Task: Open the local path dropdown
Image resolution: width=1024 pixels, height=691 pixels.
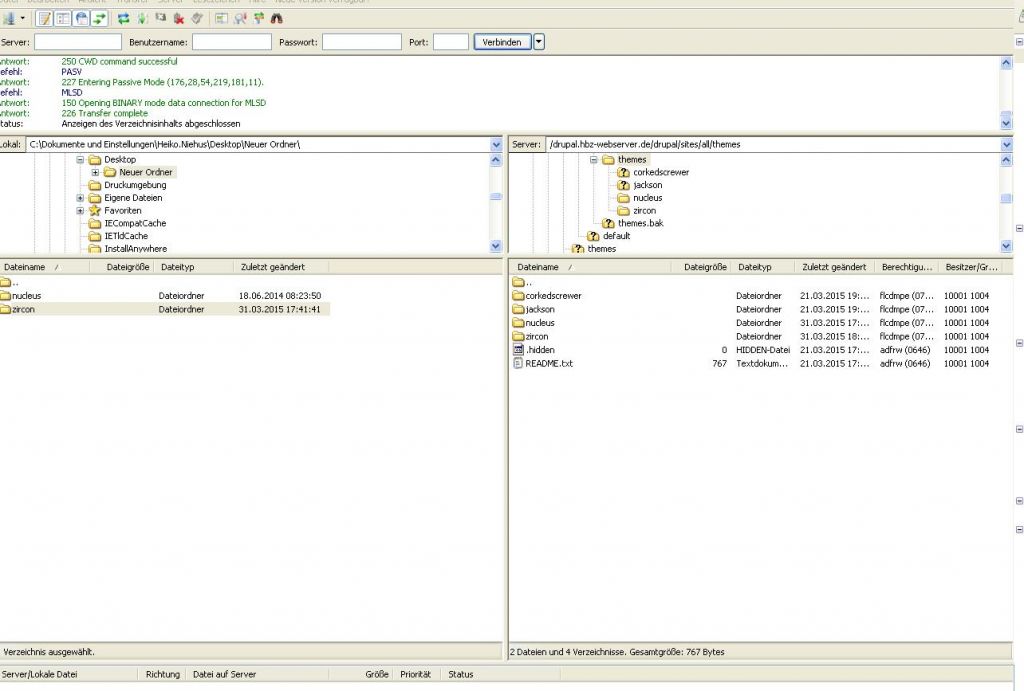Action: point(496,145)
